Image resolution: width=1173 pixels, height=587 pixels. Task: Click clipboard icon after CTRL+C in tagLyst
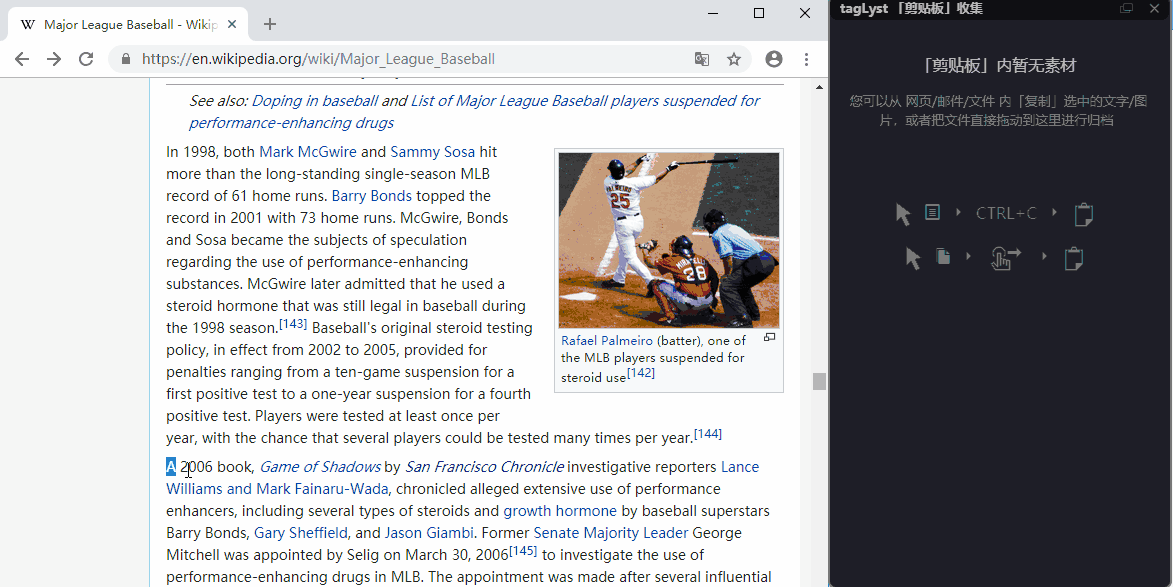(1083, 214)
